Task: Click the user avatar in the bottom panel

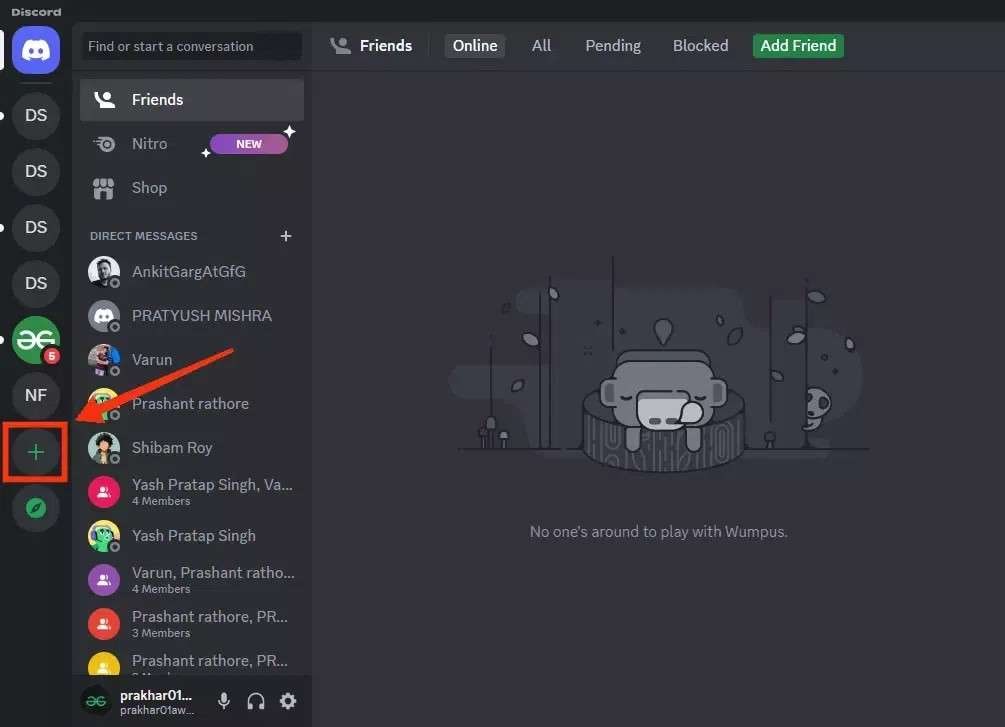Action: click(96, 701)
